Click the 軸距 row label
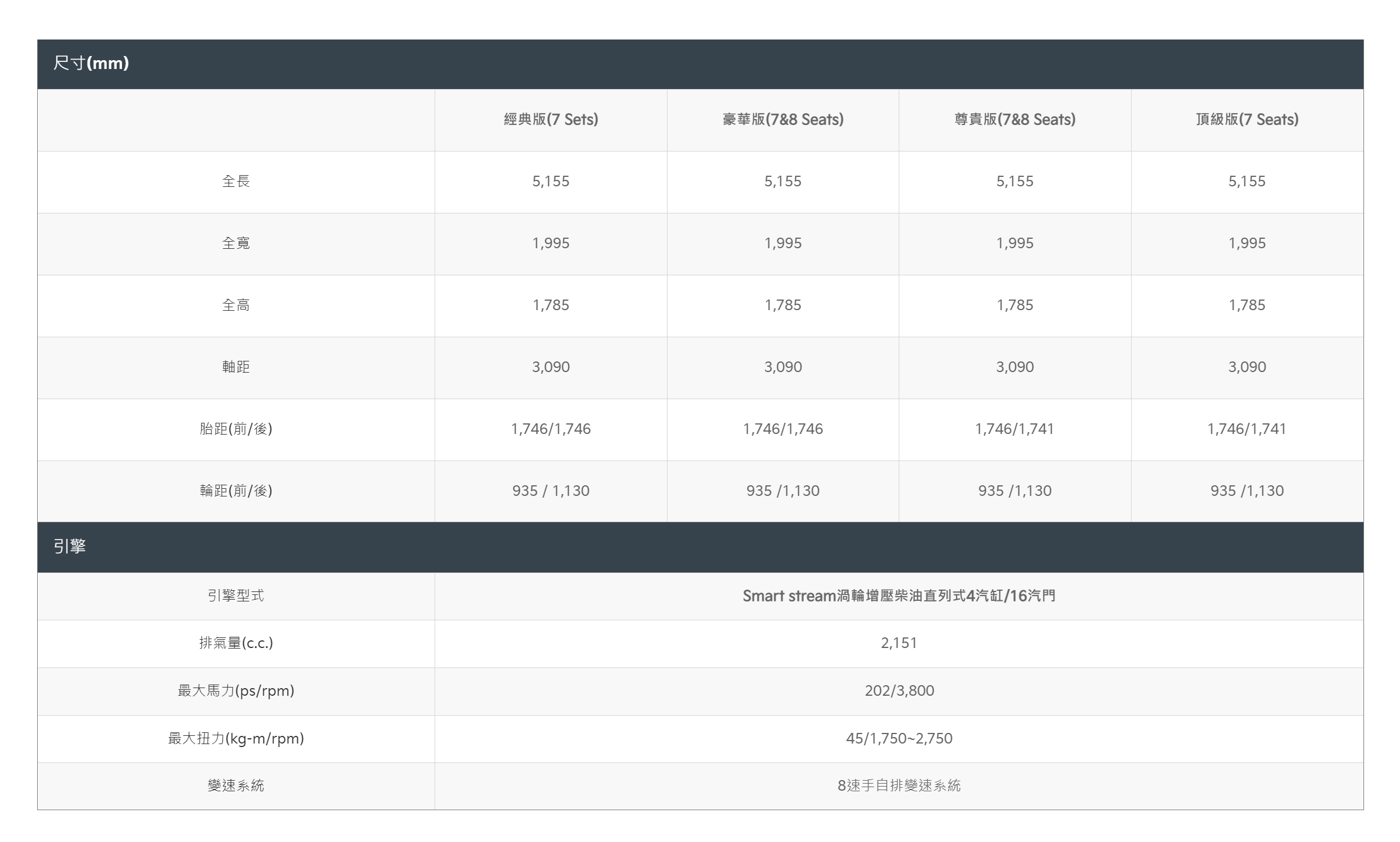Viewport: 1400px width, 842px height. coord(236,367)
